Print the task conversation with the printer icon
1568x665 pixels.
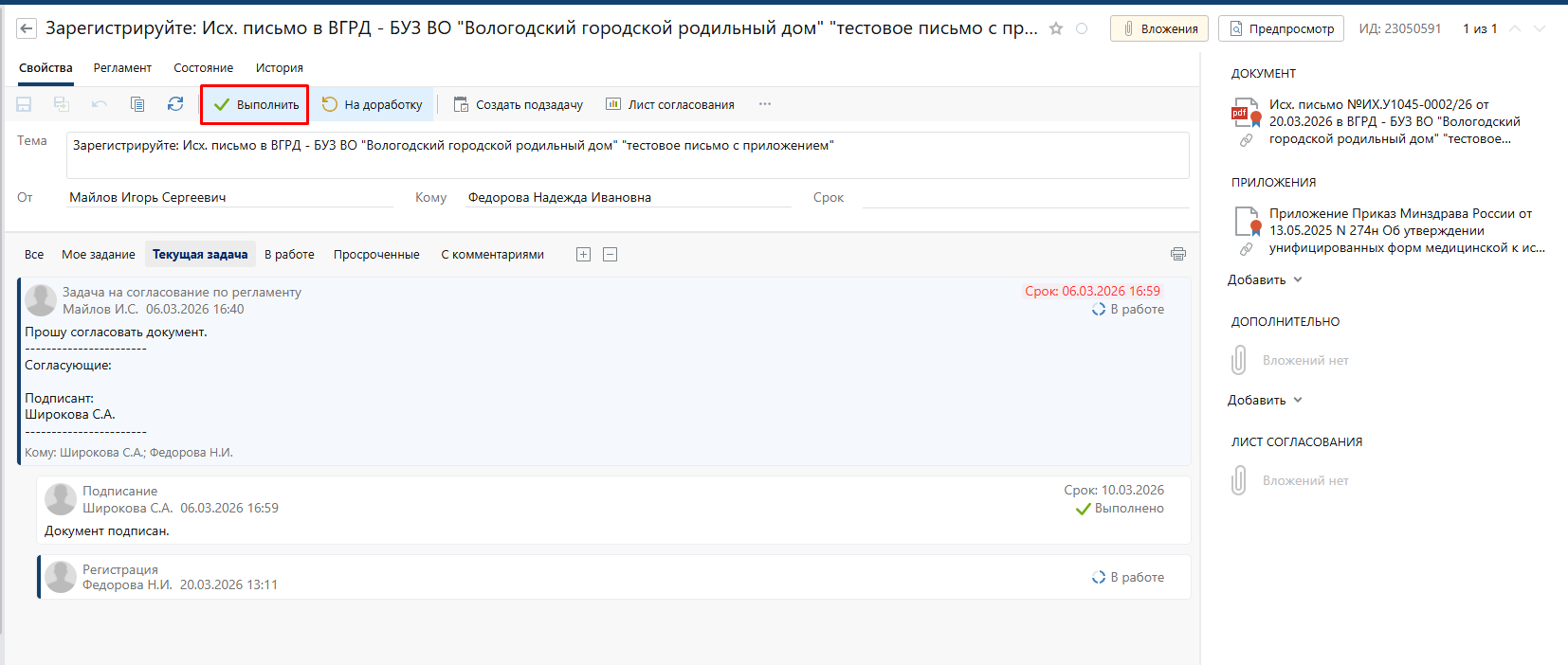pos(1177,254)
